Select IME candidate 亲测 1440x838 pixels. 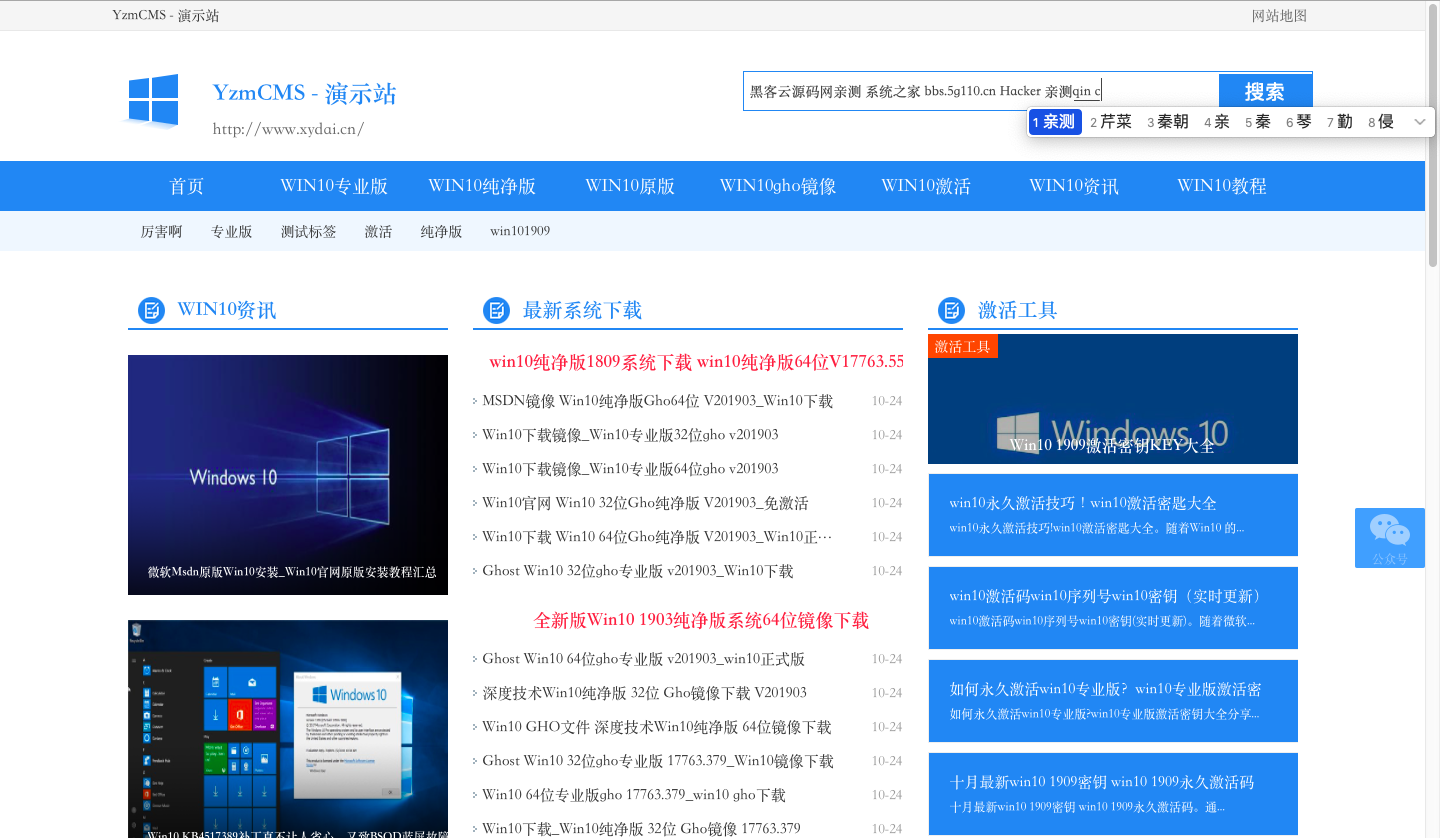tap(1055, 122)
